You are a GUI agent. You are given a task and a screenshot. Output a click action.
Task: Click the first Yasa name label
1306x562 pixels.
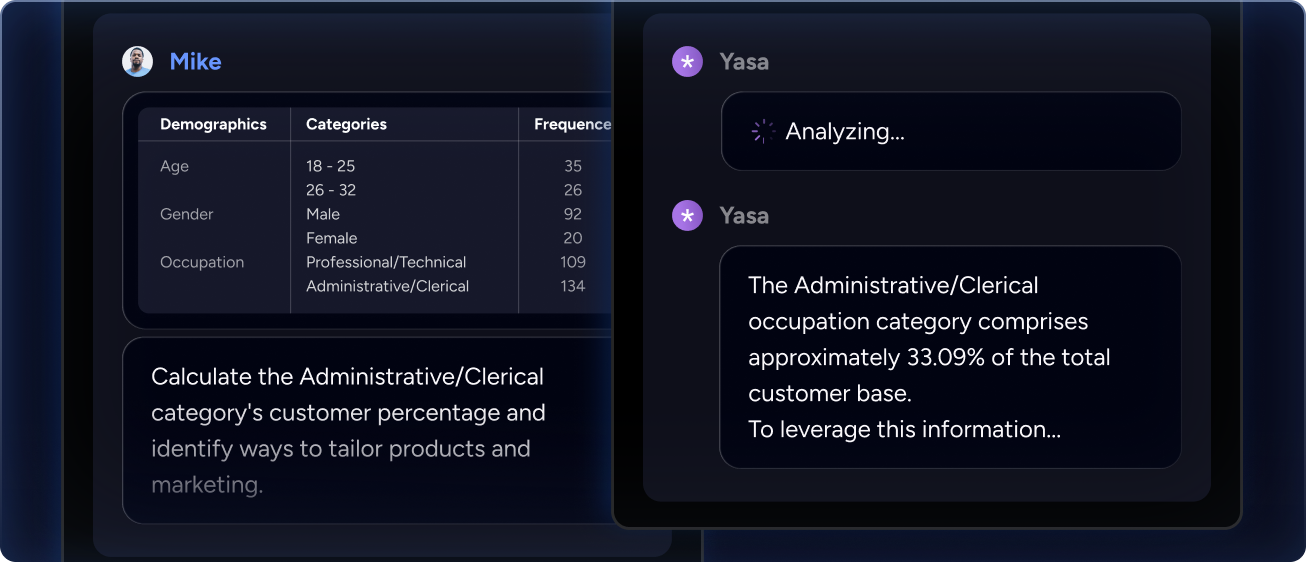(744, 62)
